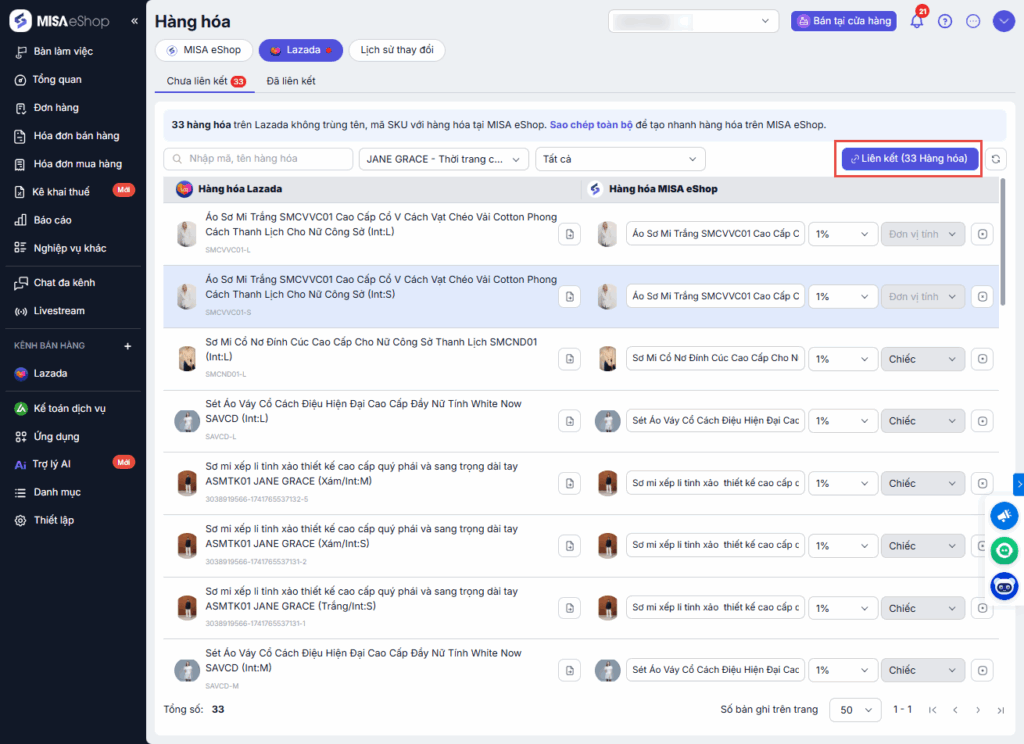Click the copy document icon for SAVCD-L row
1024x744 pixels.
(x=569, y=421)
